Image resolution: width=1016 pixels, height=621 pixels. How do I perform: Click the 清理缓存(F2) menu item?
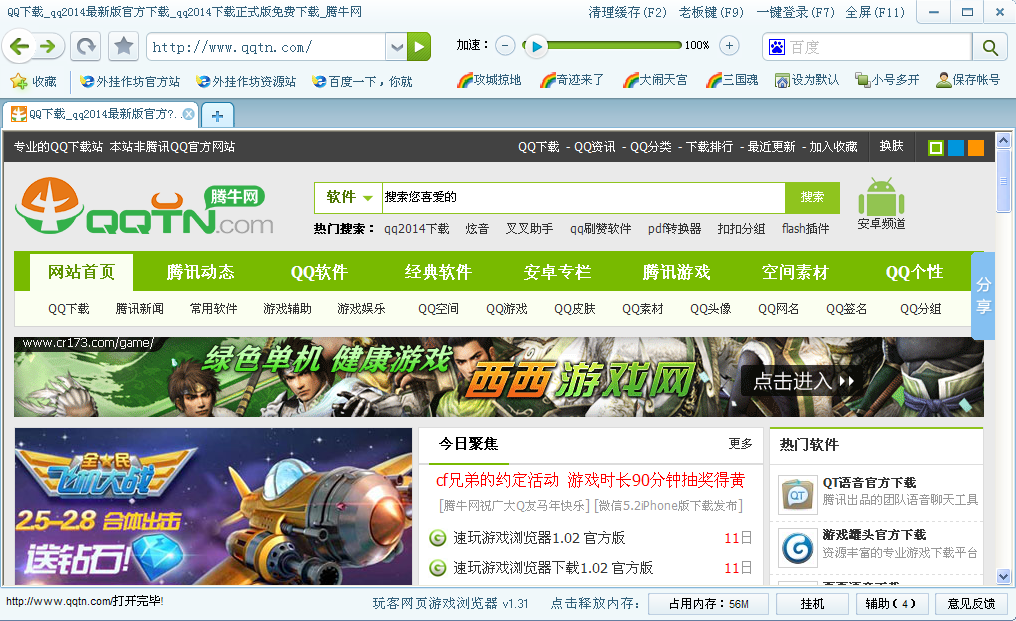(x=628, y=12)
